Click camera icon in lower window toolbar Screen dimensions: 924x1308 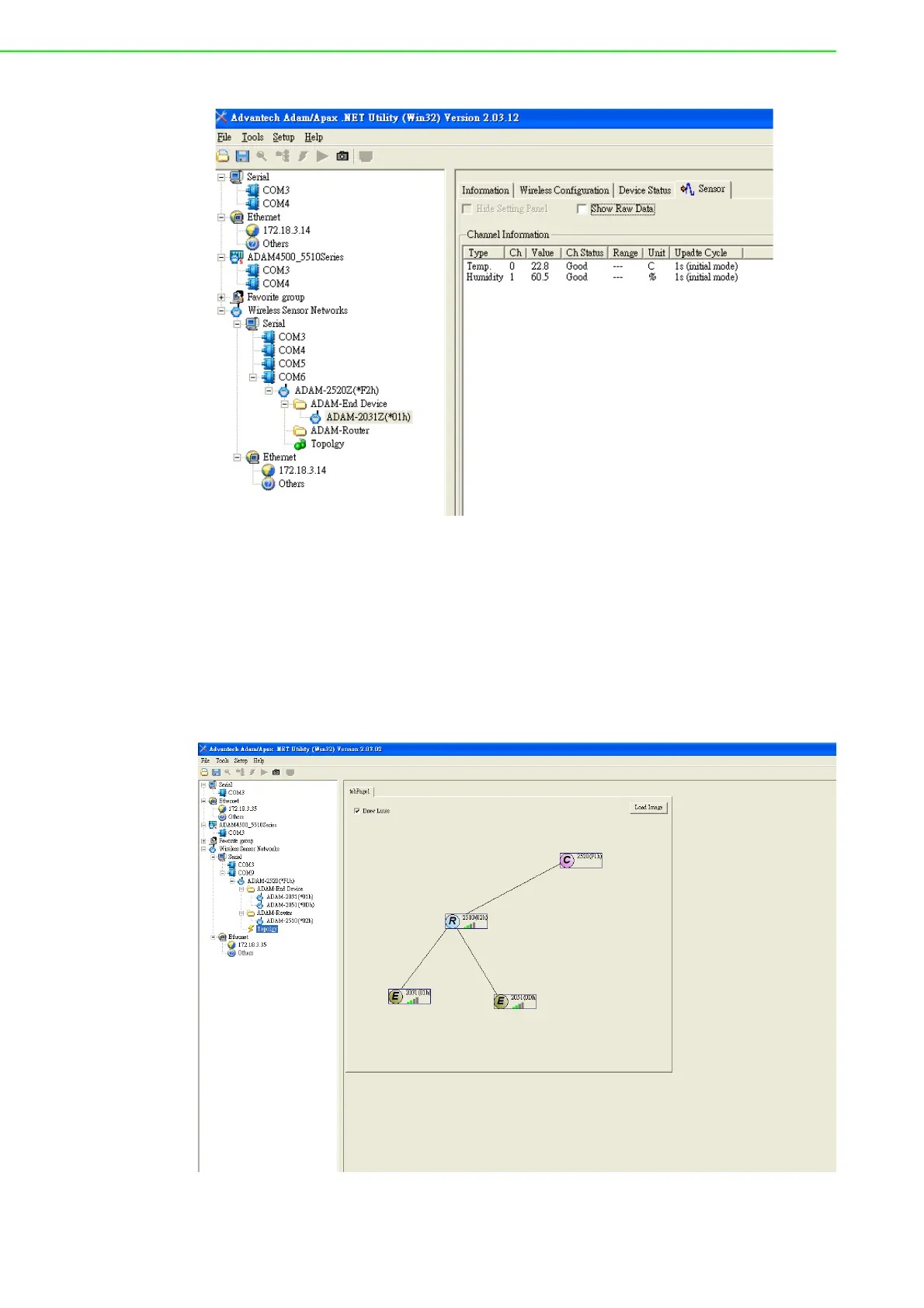276,772
